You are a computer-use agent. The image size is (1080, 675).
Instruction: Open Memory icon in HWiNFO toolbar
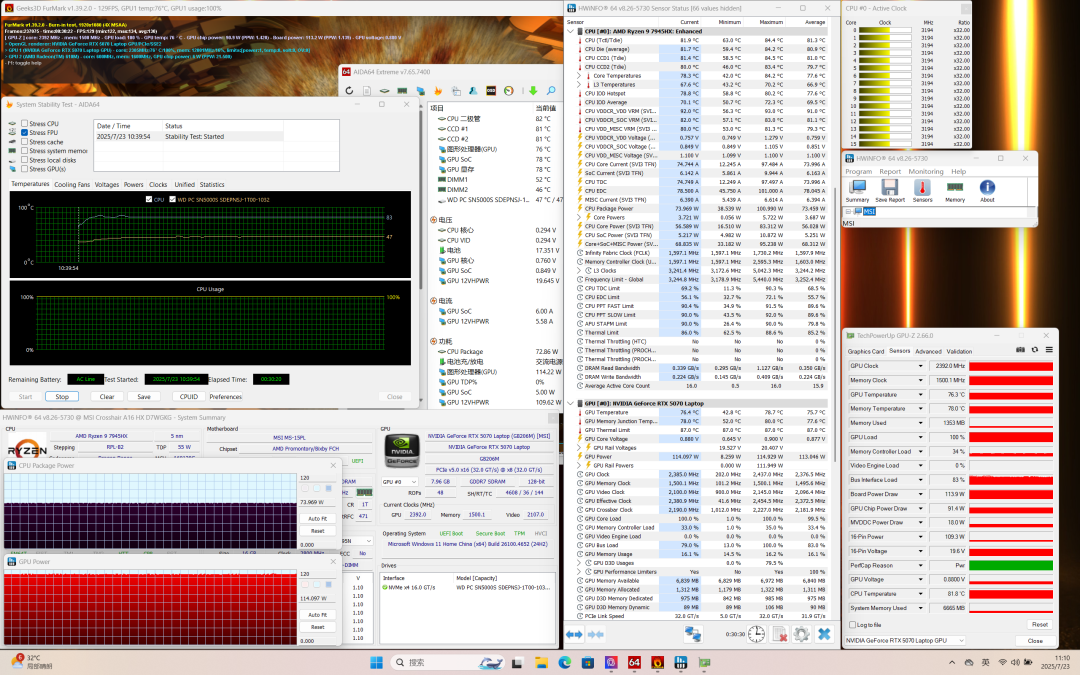pos(955,191)
